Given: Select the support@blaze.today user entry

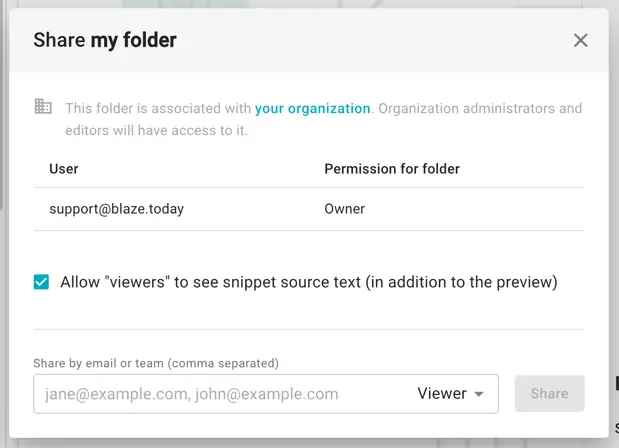Looking at the screenshot, I should point(116,209).
